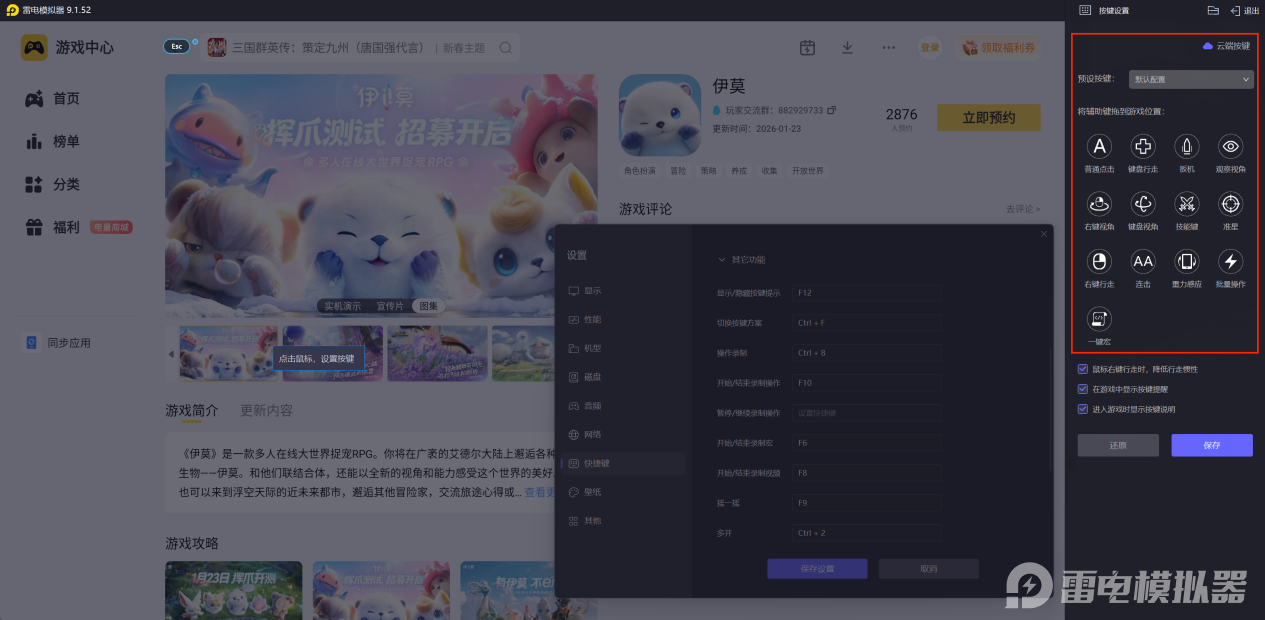The image size is (1265, 620).
Task: Switch to 更新内容 tab
Action: coord(266,411)
